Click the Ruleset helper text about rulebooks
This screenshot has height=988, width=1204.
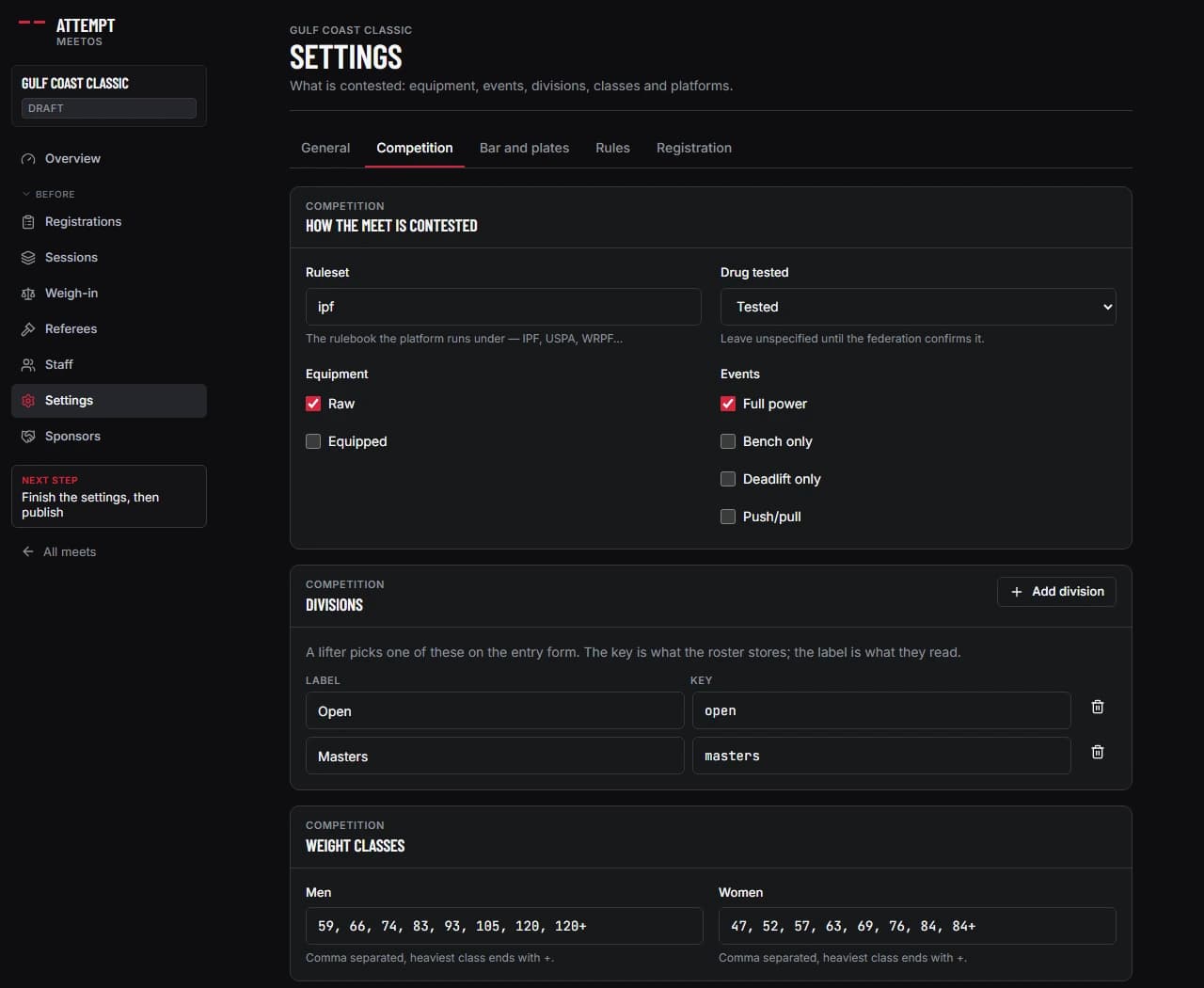coord(464,339)
